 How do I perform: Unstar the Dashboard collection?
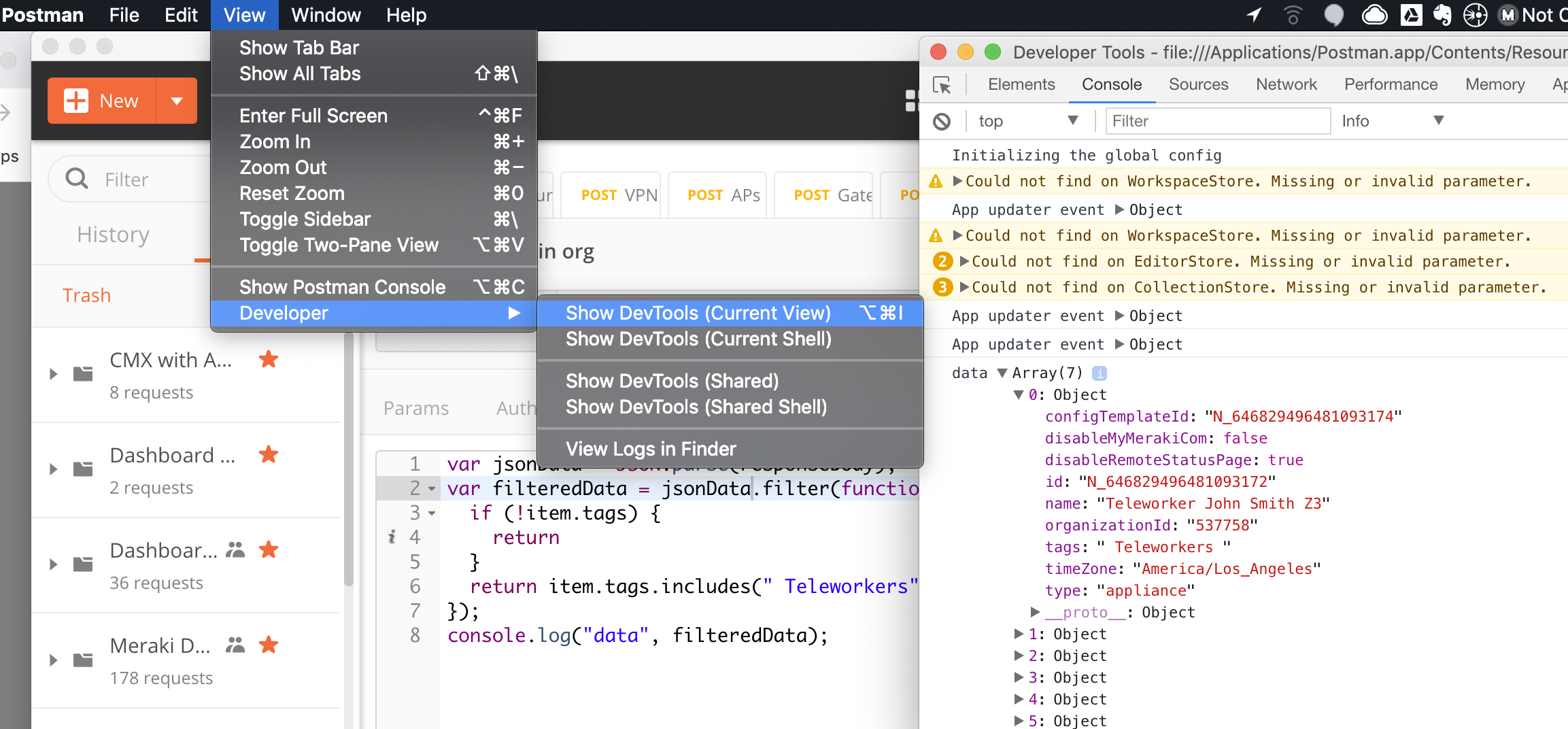pyautogui.click(x=269, y=454)
